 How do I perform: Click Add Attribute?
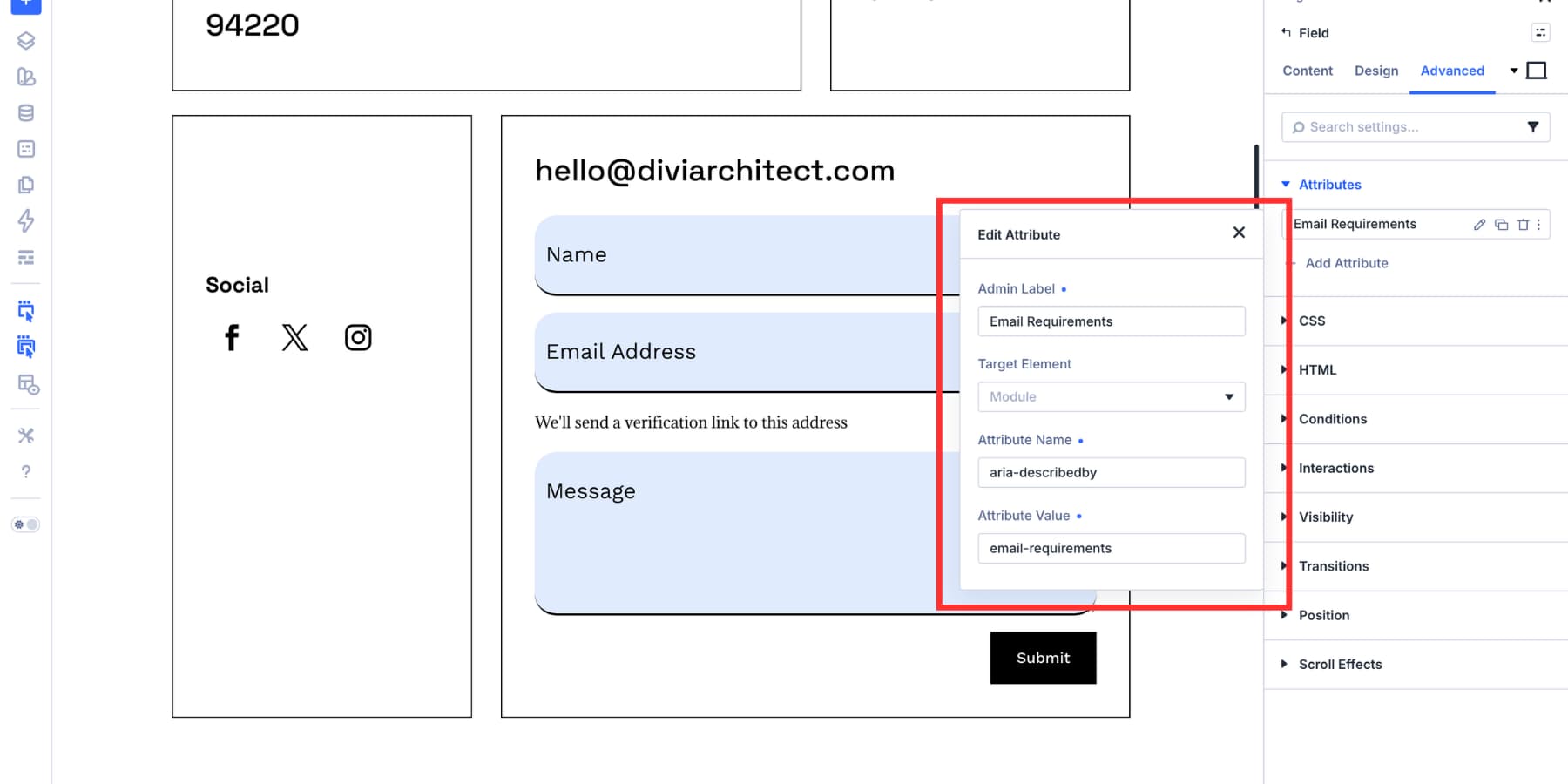click(x=1347, y=263)
